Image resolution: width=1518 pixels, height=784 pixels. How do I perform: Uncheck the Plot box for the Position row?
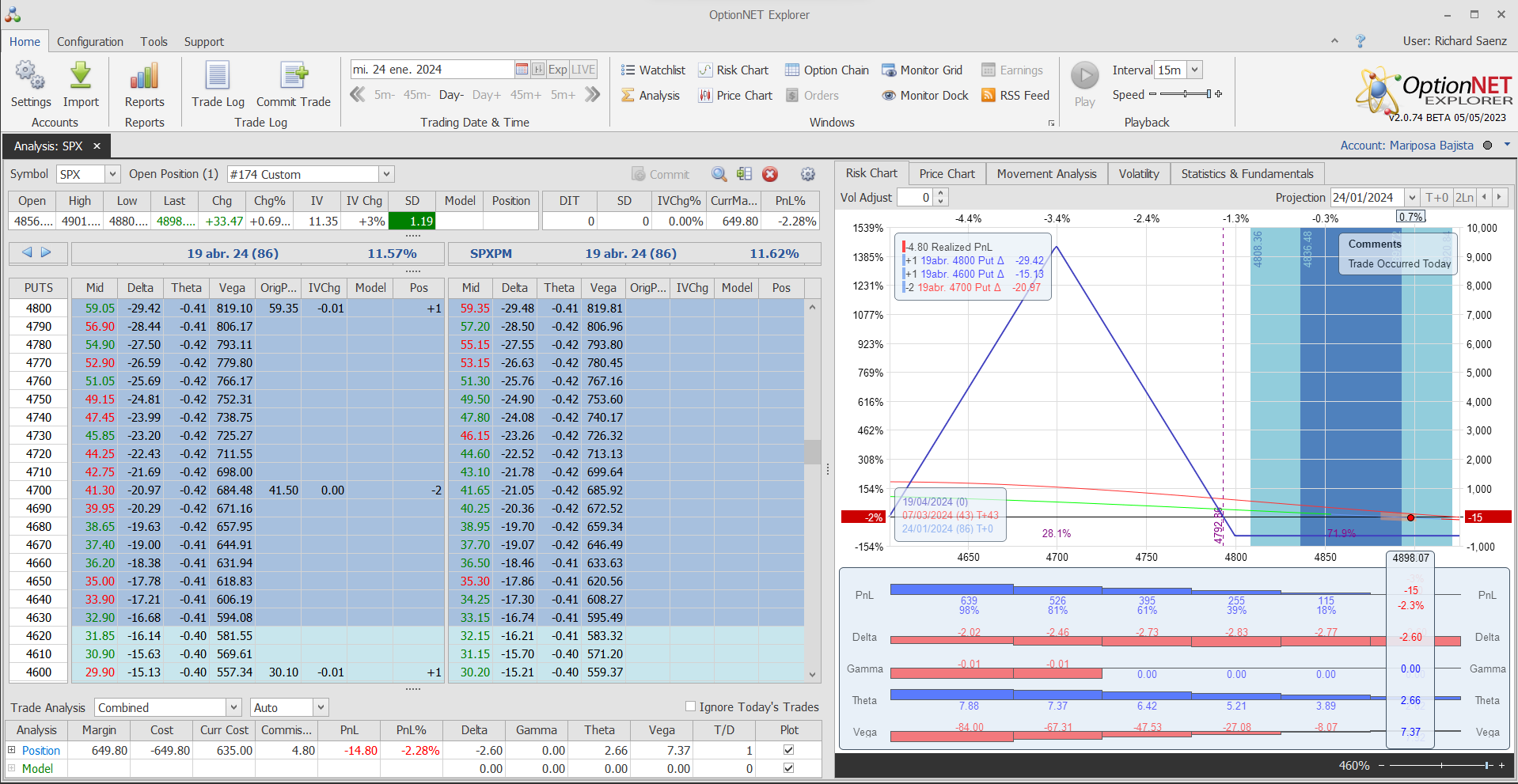click(788, 750)
